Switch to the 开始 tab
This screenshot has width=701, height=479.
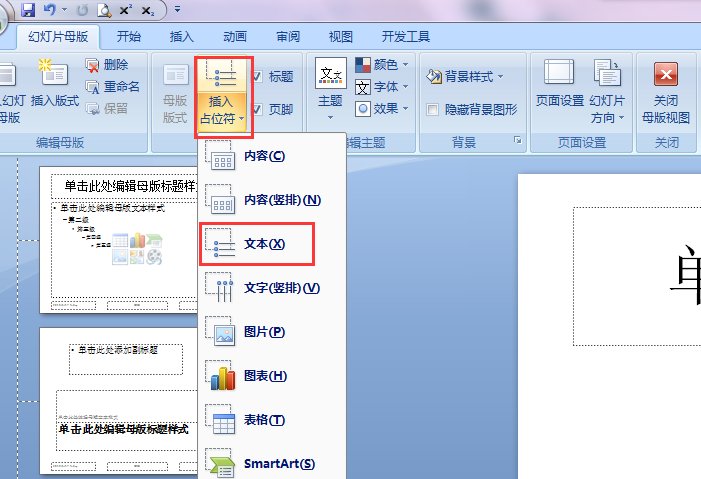pyautogui.click(x=129, y=37)
